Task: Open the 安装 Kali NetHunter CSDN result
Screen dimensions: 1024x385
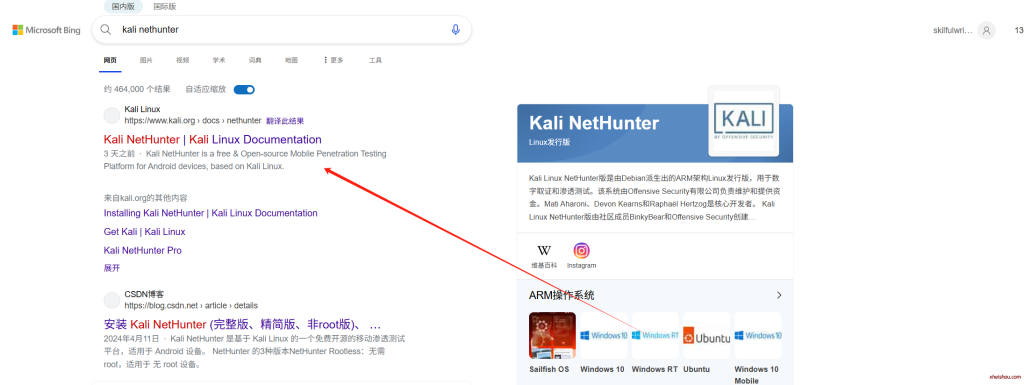Action: pyautogui.click(x=242, y=324)
